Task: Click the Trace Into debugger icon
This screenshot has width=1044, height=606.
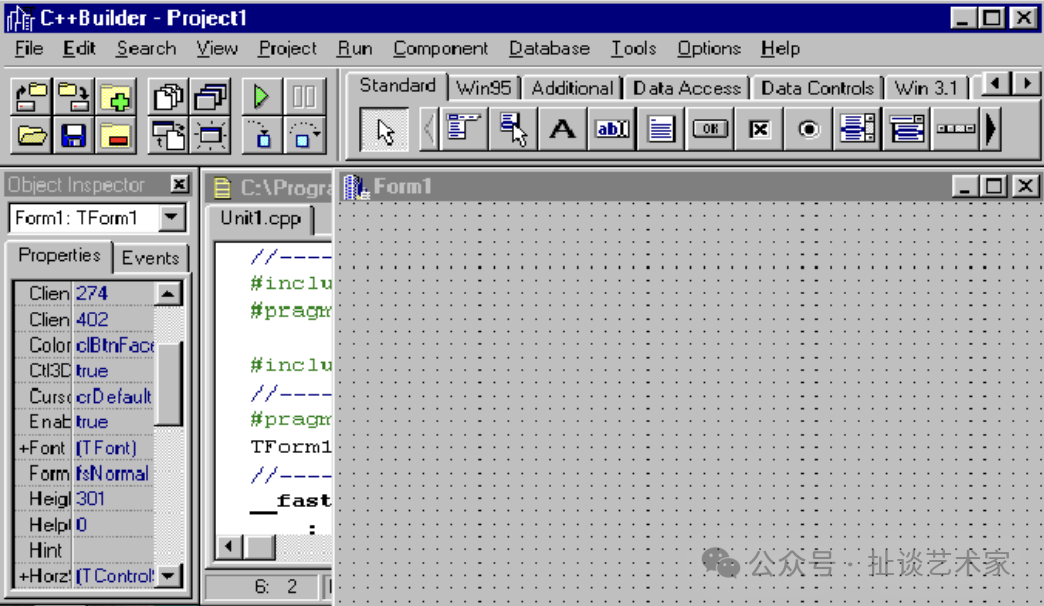Action: click(x=260, y=135)
